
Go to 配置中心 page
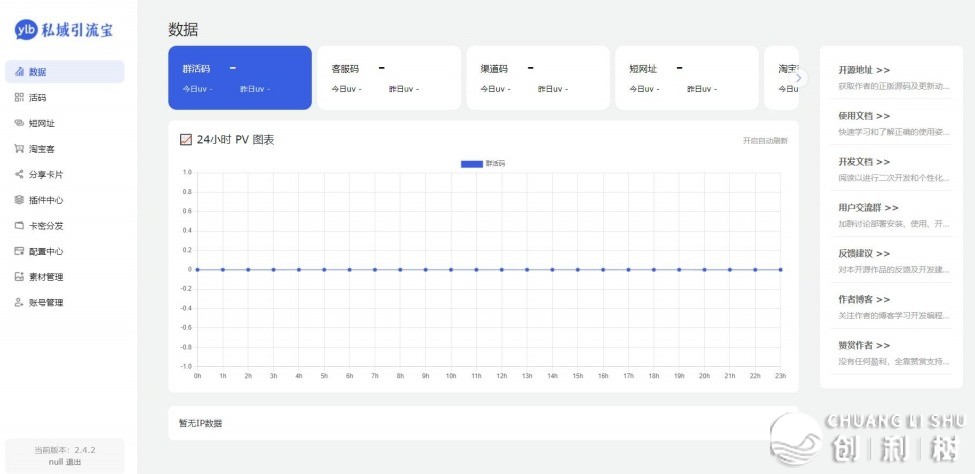coord(65,251)
